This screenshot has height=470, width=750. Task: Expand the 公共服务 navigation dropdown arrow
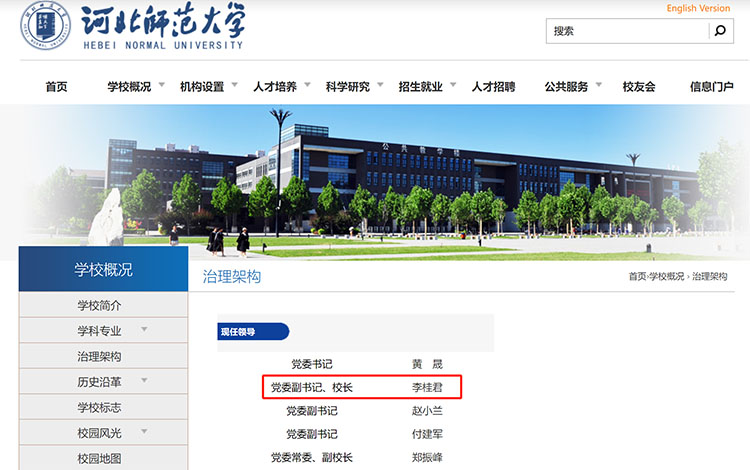[x=599, y=86]
